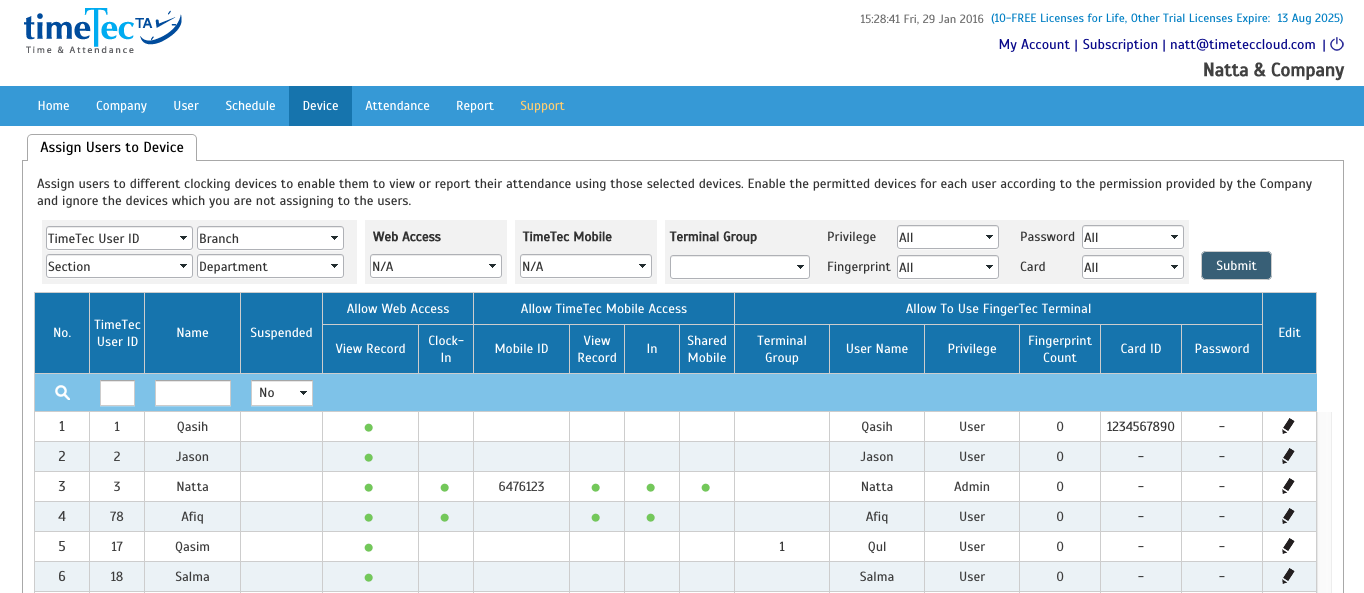1364x593 pixels.
Task: Click Natta's Shared Mobile green dot
Action: tap(706, 488)
